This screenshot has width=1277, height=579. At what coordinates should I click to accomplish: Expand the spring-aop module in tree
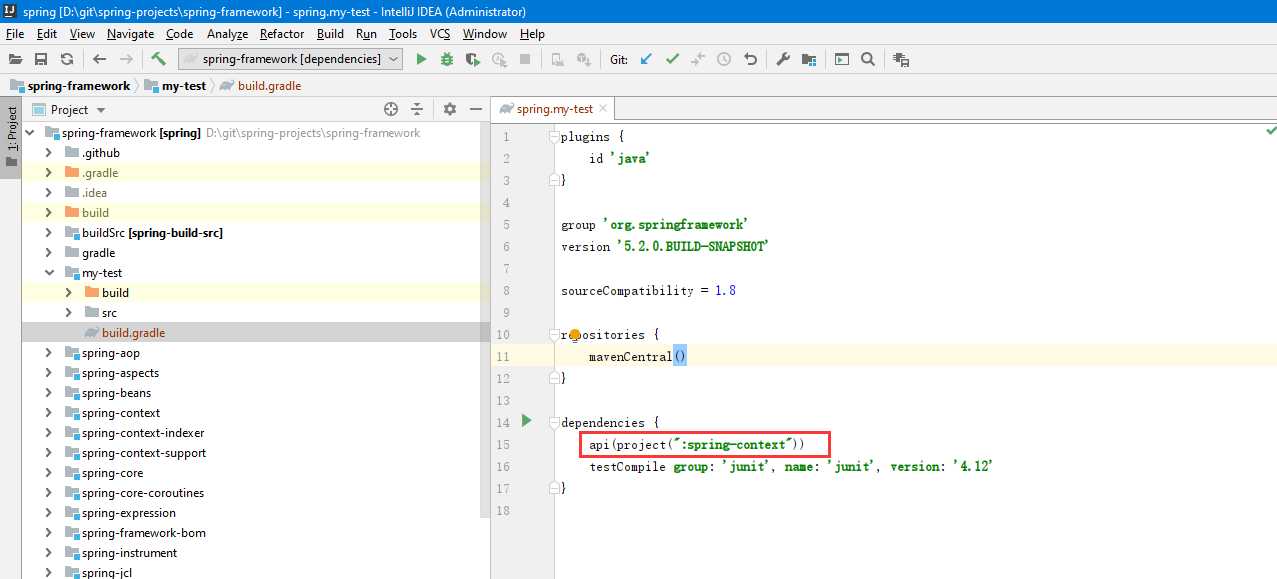coord(48,353)
